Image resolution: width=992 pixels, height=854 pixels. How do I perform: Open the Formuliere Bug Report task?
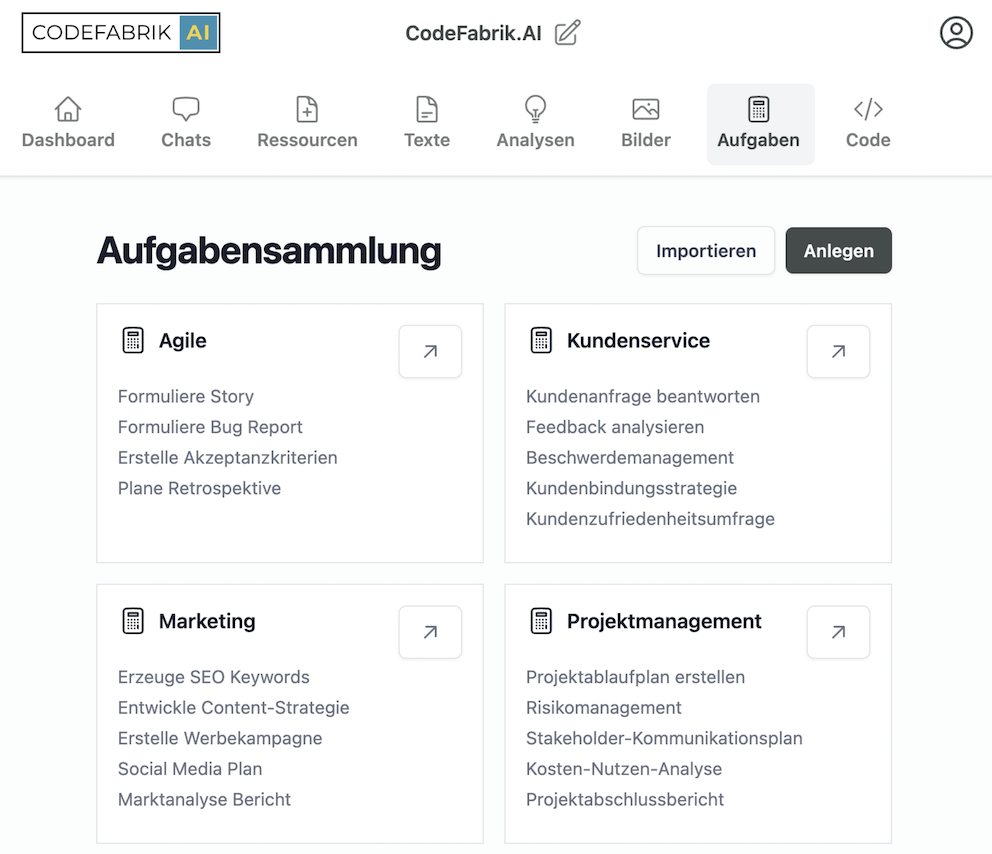coord(210,427)
